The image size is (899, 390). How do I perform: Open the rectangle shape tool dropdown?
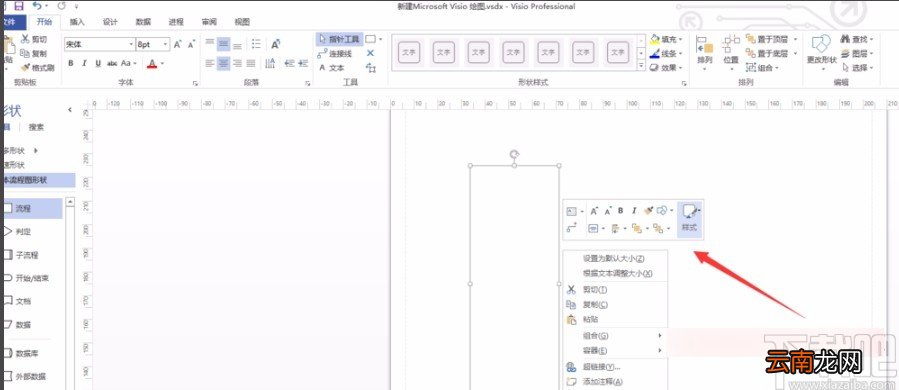380,40
